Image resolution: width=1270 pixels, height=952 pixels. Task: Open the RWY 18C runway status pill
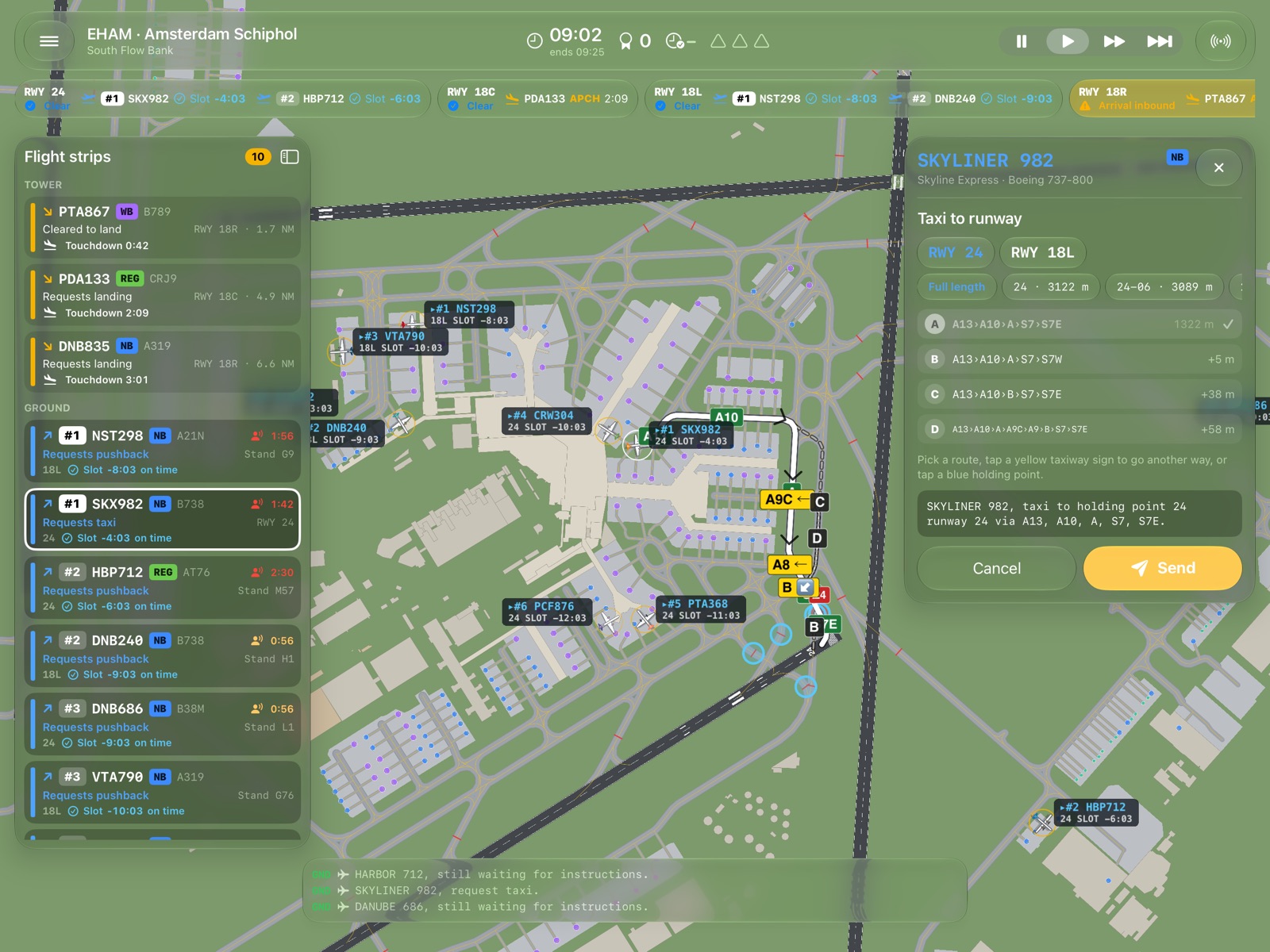click(x=537, y=98)
